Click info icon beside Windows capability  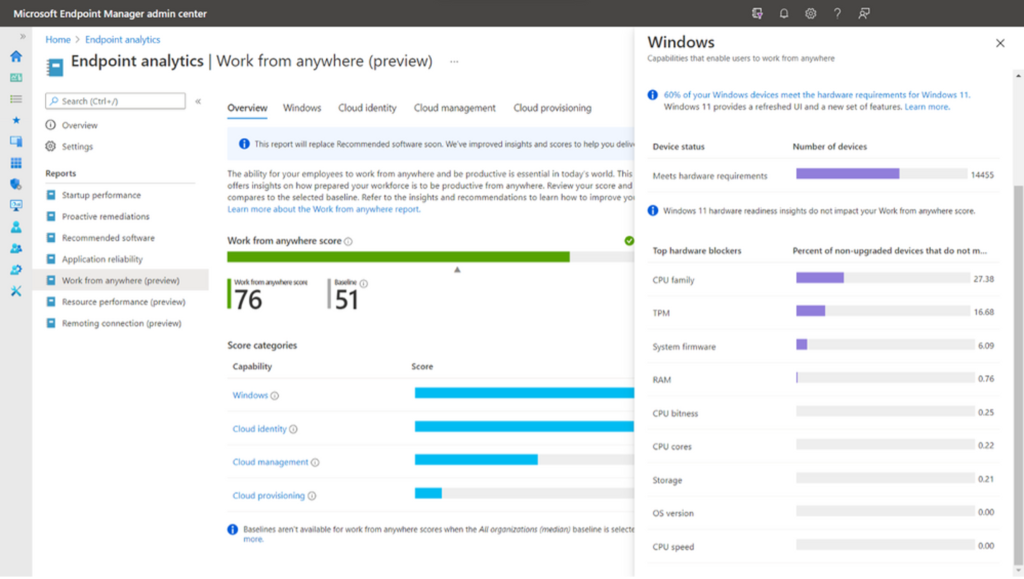point(275,396)
